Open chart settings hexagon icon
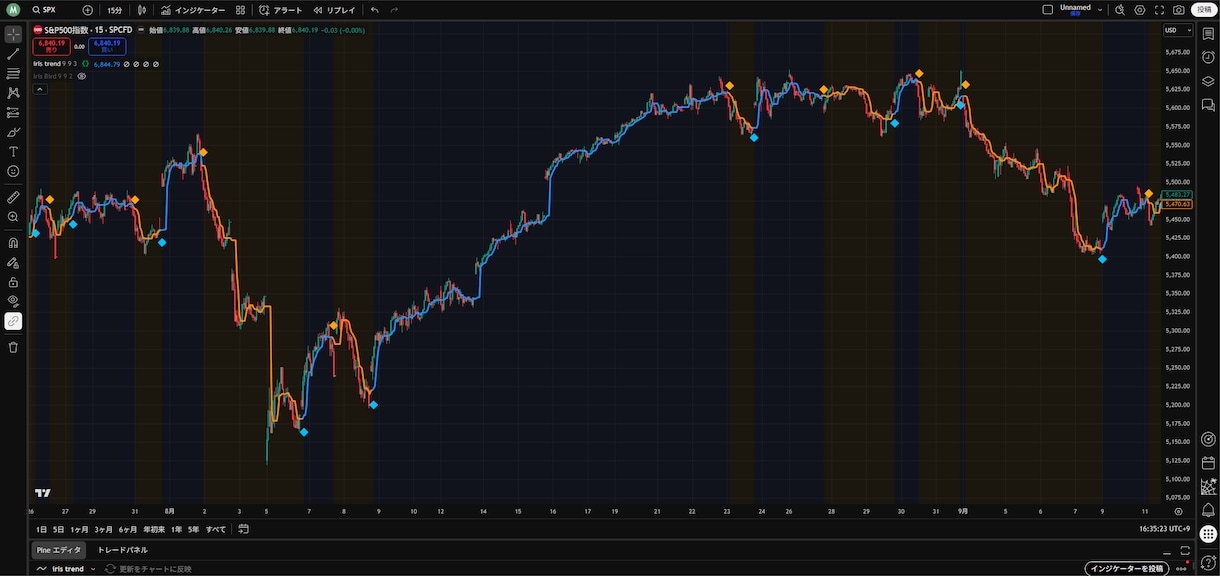 pos(1140,10)
